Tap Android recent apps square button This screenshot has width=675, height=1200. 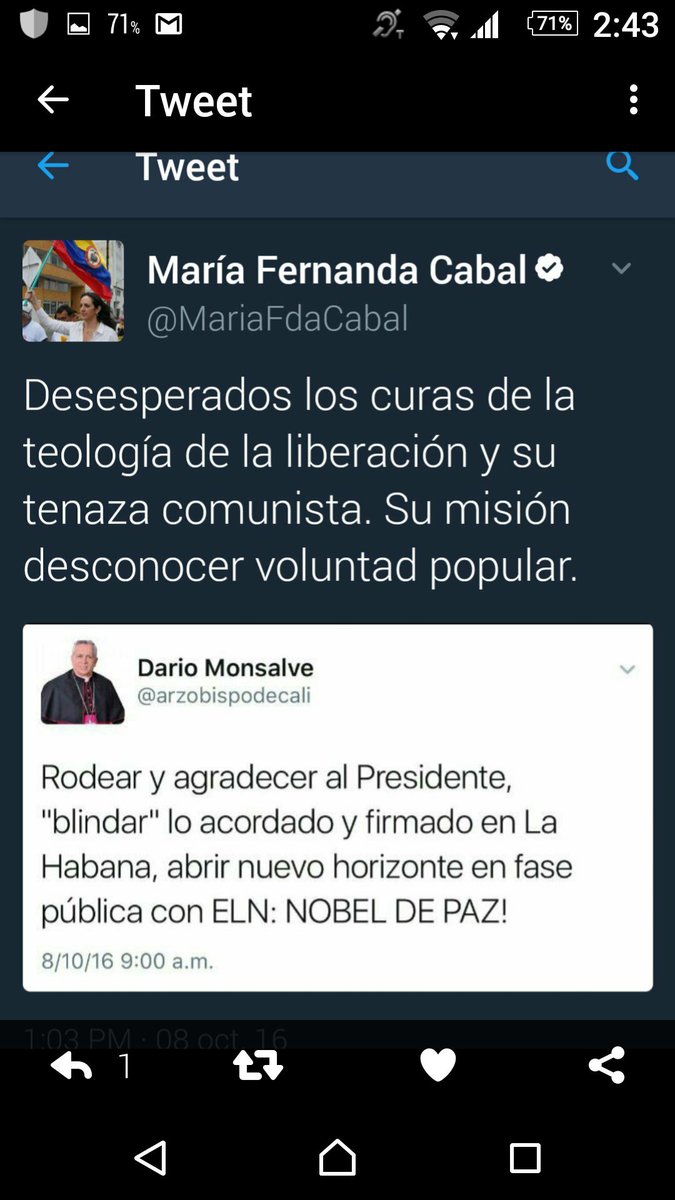coord(525,1158)
